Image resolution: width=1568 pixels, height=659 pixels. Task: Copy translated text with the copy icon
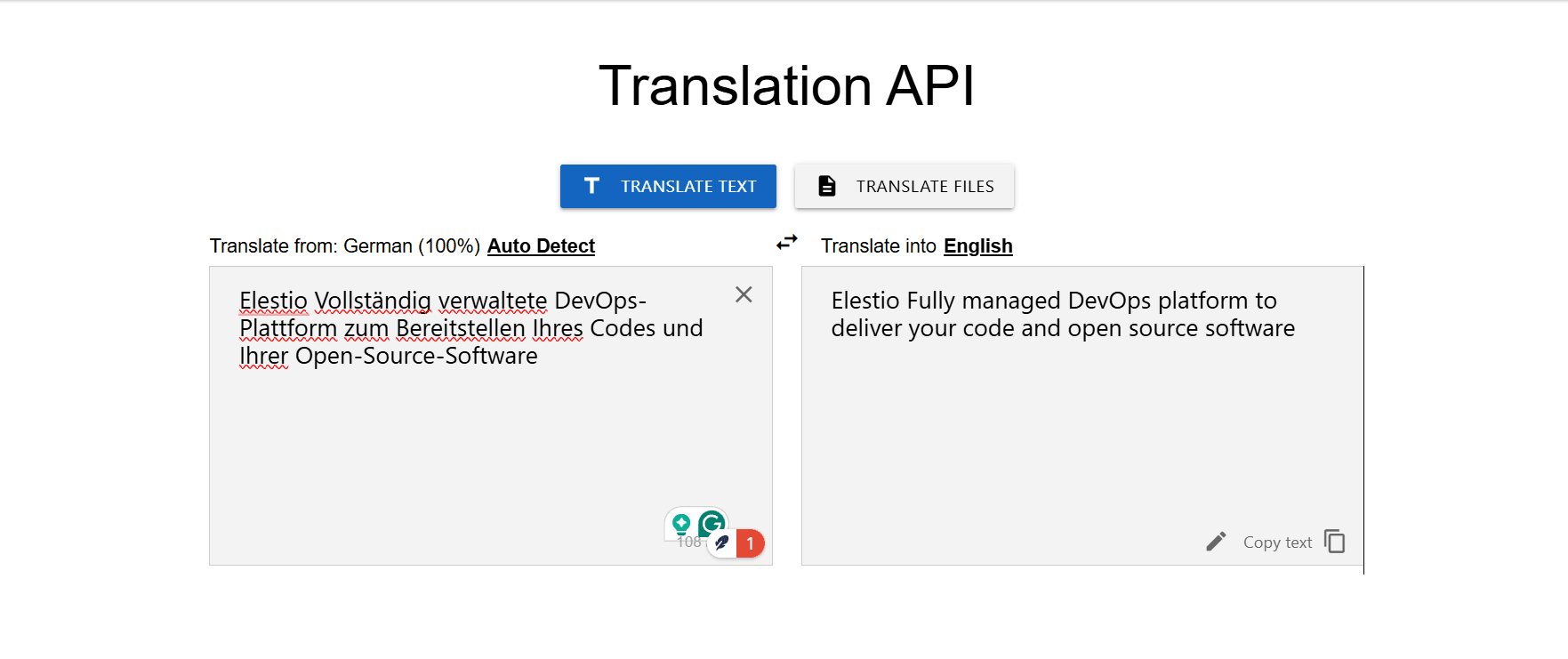pos(1334,542)
